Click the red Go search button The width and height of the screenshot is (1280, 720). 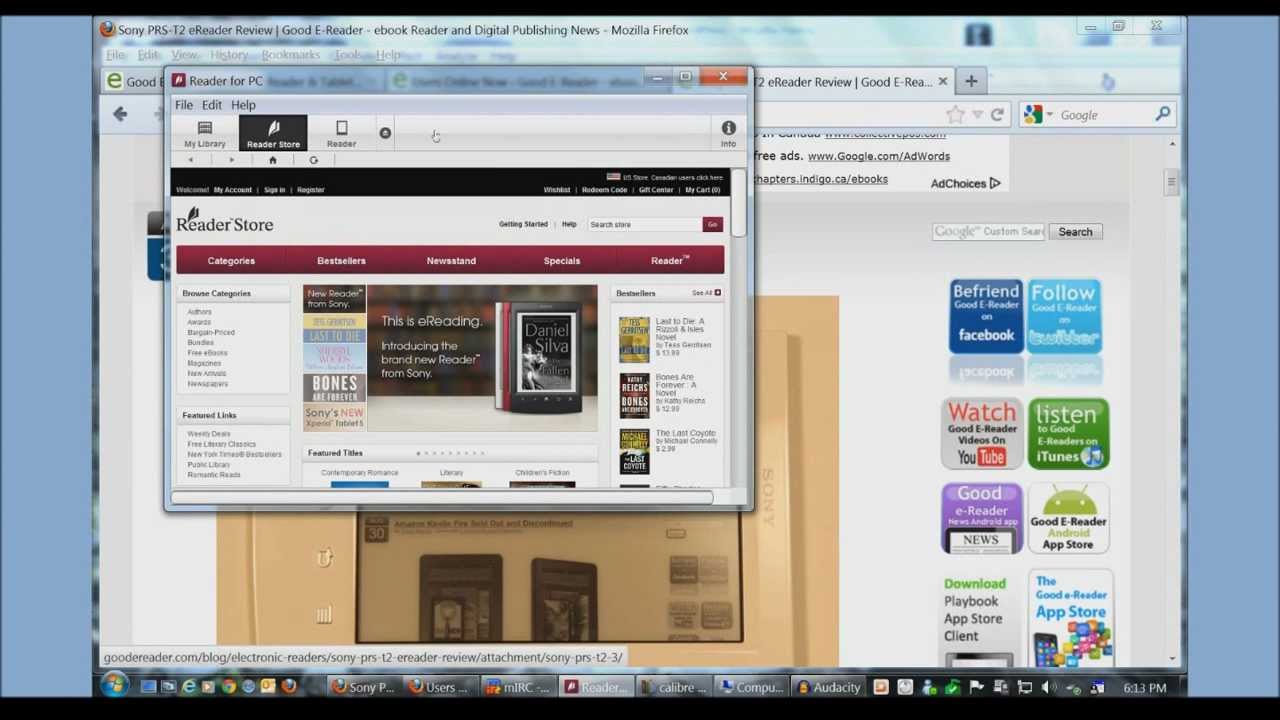pyautogui.click(x=712, y=224)
